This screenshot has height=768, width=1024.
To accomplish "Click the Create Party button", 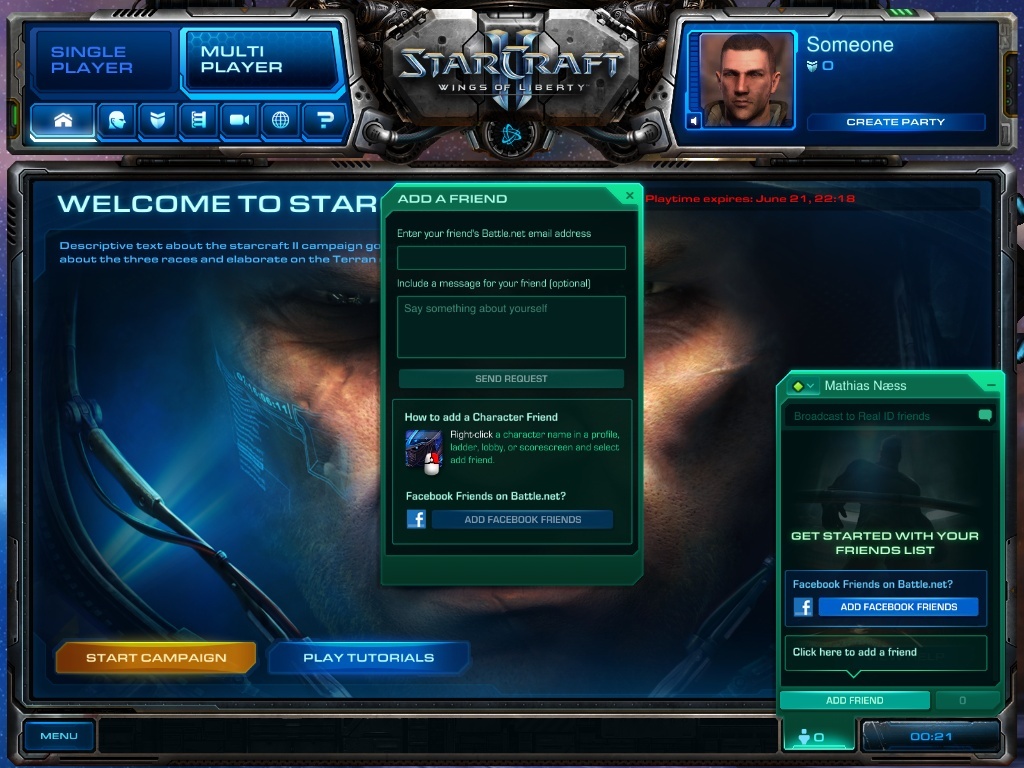I will click(895, 122).
